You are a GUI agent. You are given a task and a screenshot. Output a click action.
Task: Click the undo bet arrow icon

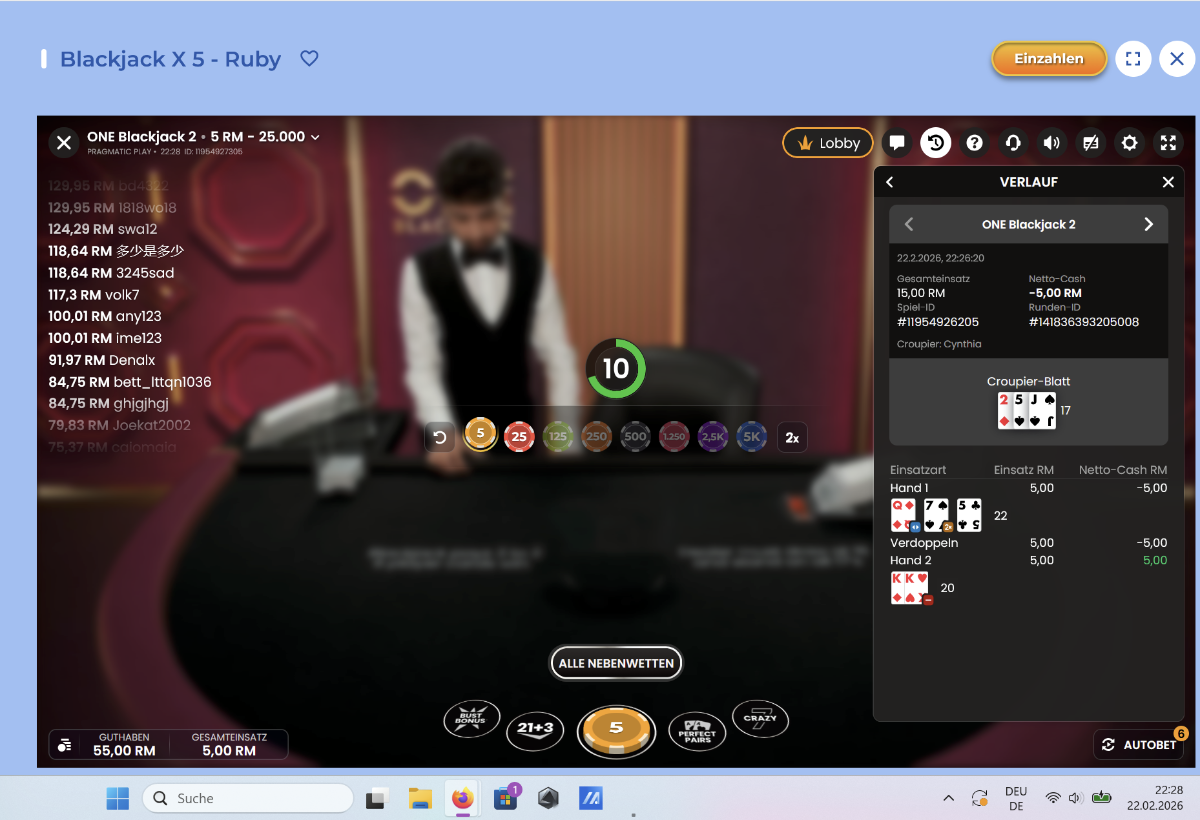click(x=439, y=437)
